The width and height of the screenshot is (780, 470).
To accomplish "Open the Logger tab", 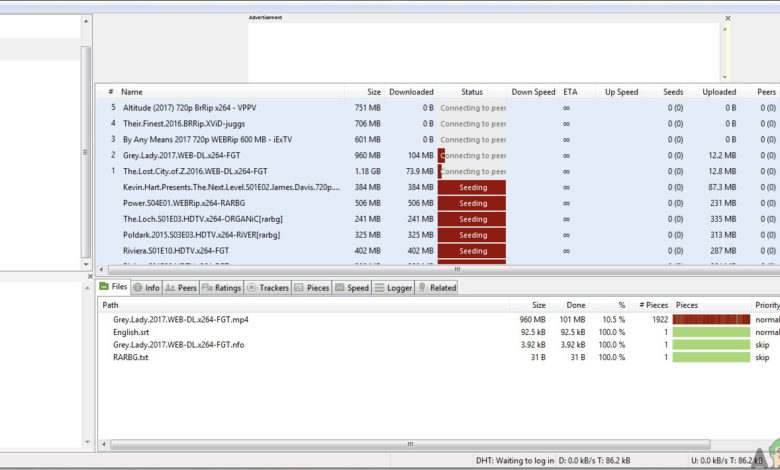I will tap(393, 287).
